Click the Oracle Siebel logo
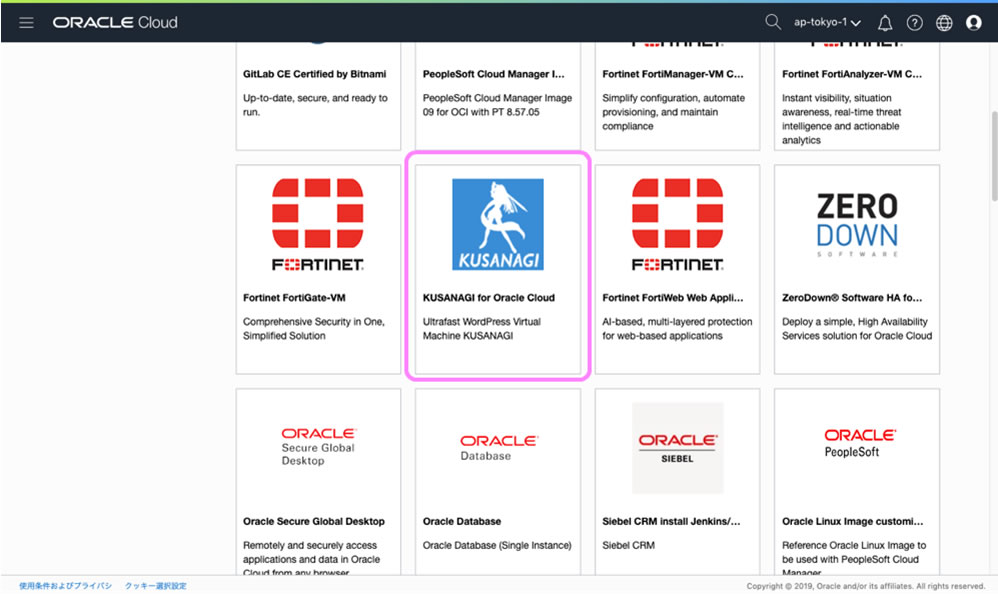Viewport: 998px width, 594px height. coord(677,447)
